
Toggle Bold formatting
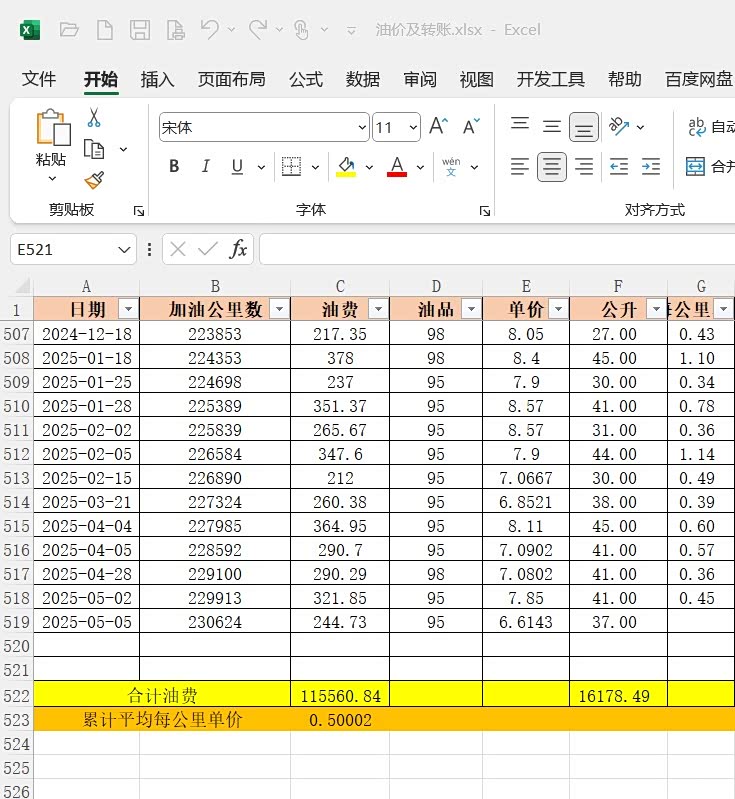174,167
